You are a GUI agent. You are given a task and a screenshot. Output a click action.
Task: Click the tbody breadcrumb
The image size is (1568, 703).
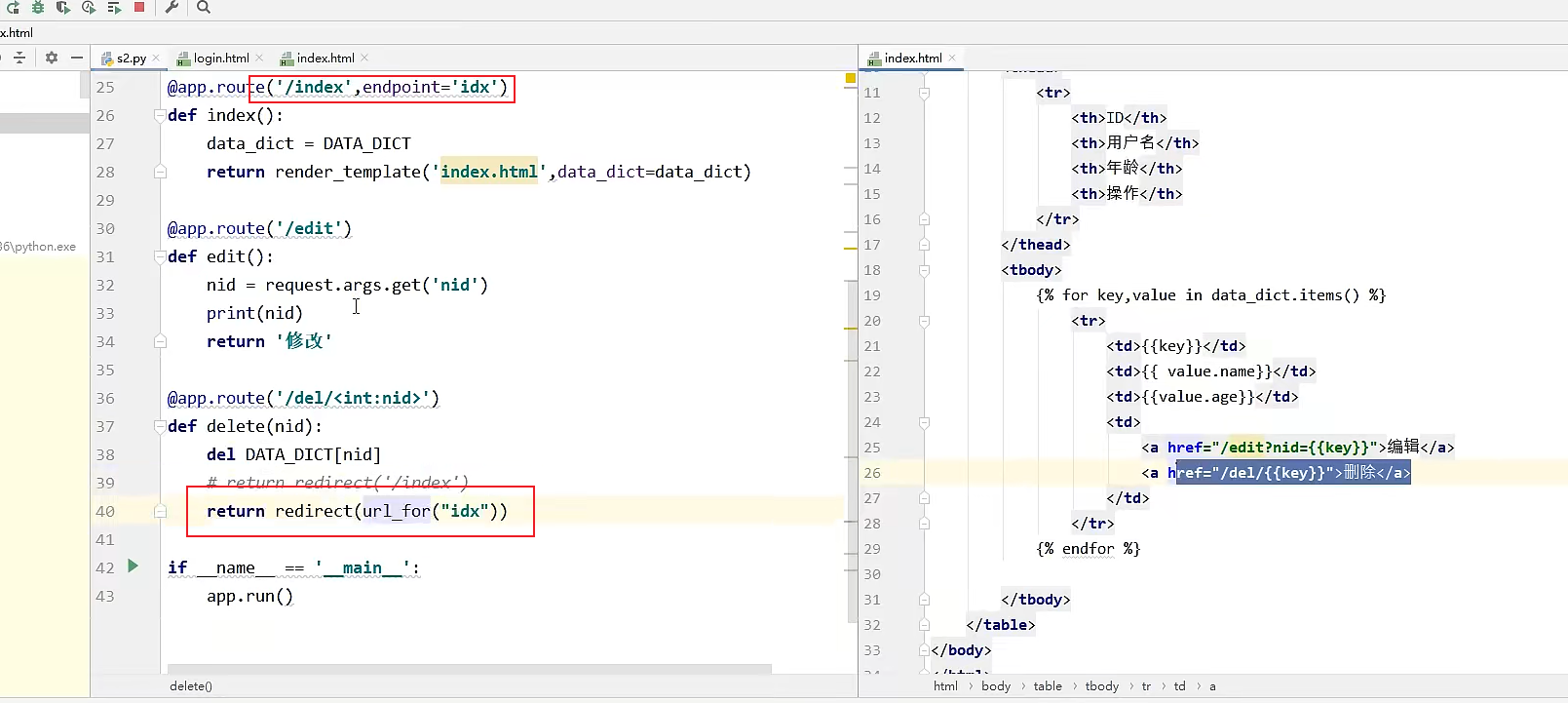point(1102,686)
